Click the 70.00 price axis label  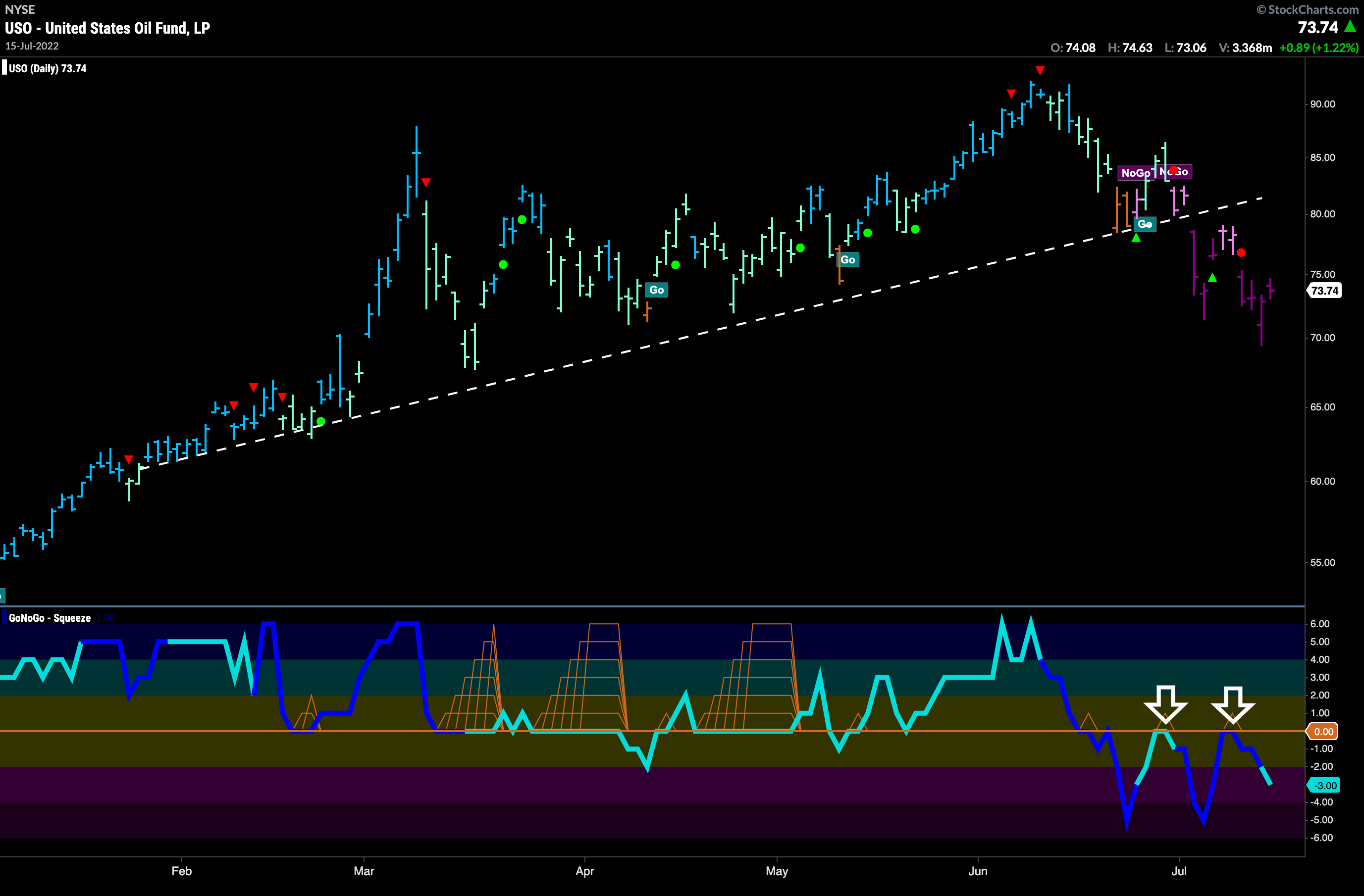click(1323, 338)
